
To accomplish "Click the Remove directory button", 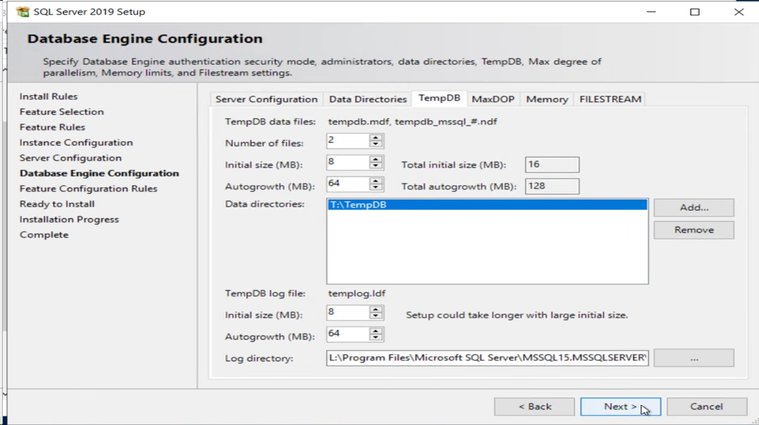I will coord(694,230).
